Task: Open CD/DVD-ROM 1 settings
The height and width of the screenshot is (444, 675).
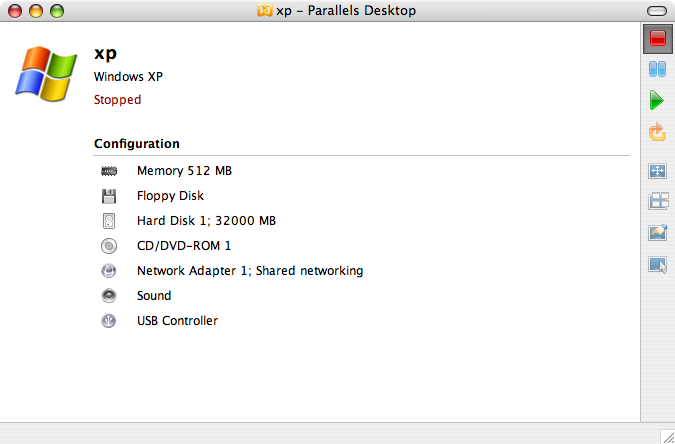Action: [x=184, y=246]
